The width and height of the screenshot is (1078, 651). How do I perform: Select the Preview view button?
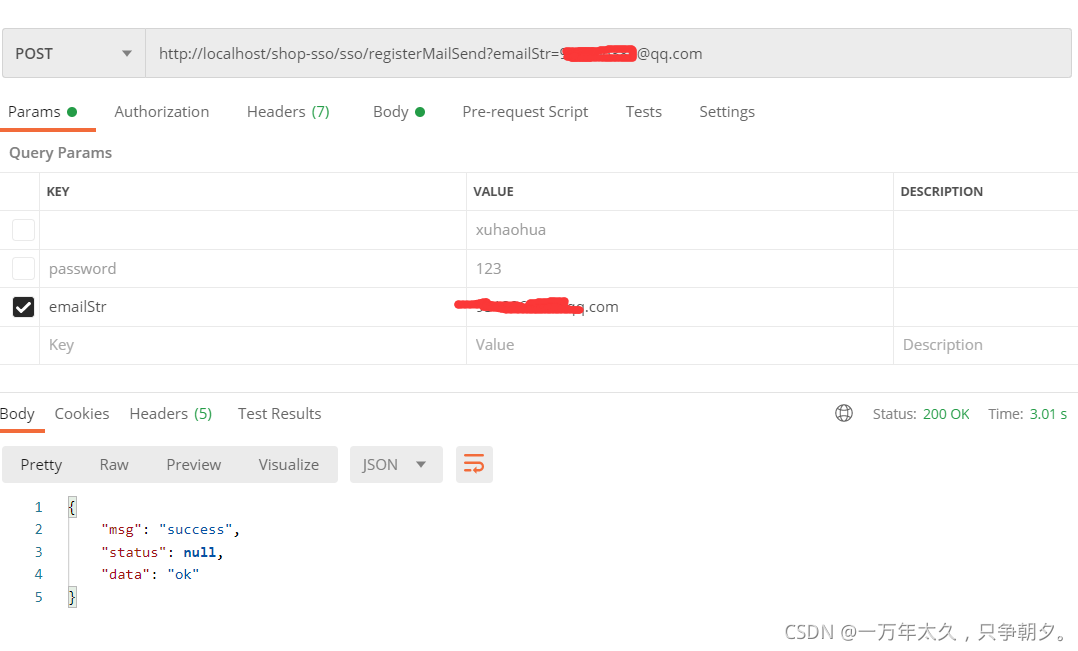[x=193, y=465]
